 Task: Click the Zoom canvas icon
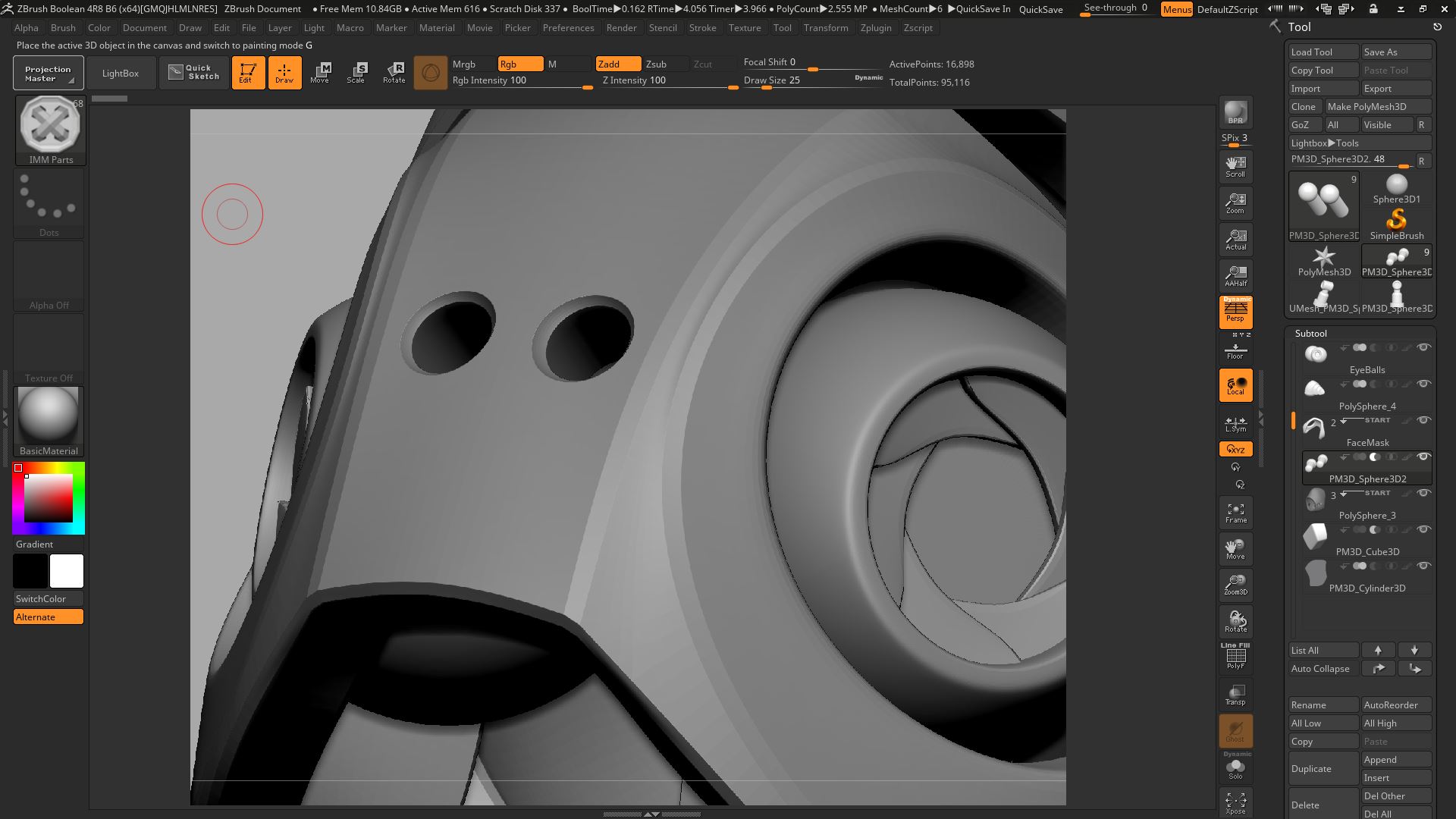click(1235, 202)
